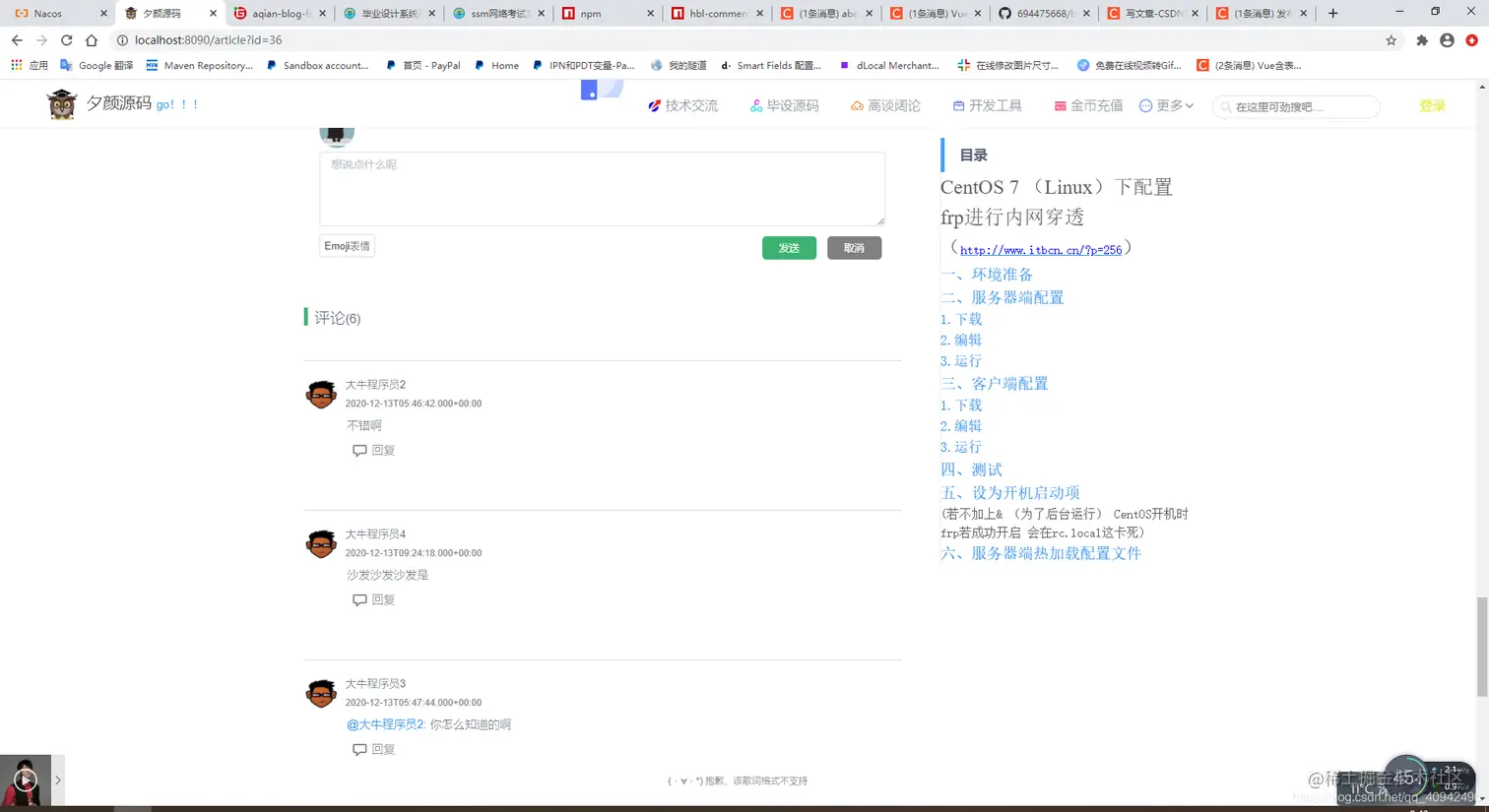1489x812 pixels.
Task: Click the 金币充值 recharge card icon
Action: click(x=1062, y=105)
